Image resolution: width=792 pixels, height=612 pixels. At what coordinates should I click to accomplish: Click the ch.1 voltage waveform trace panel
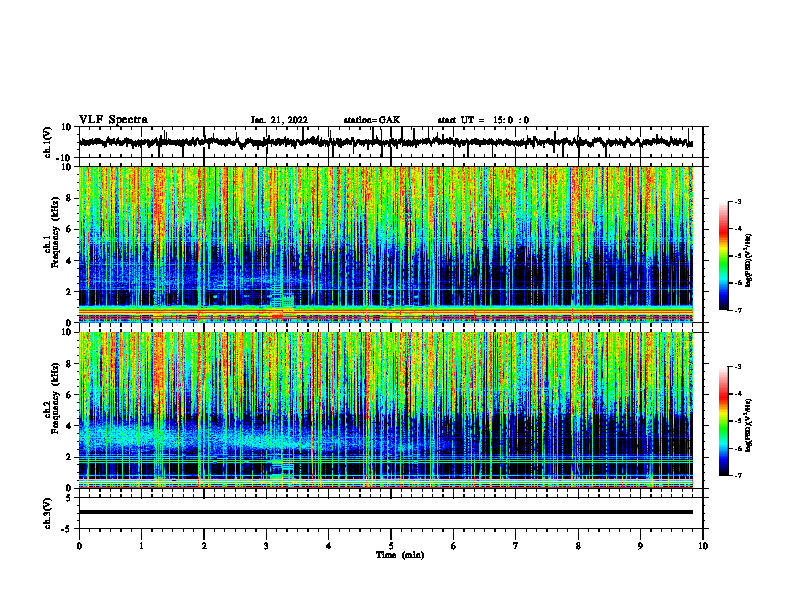[385, 142]
